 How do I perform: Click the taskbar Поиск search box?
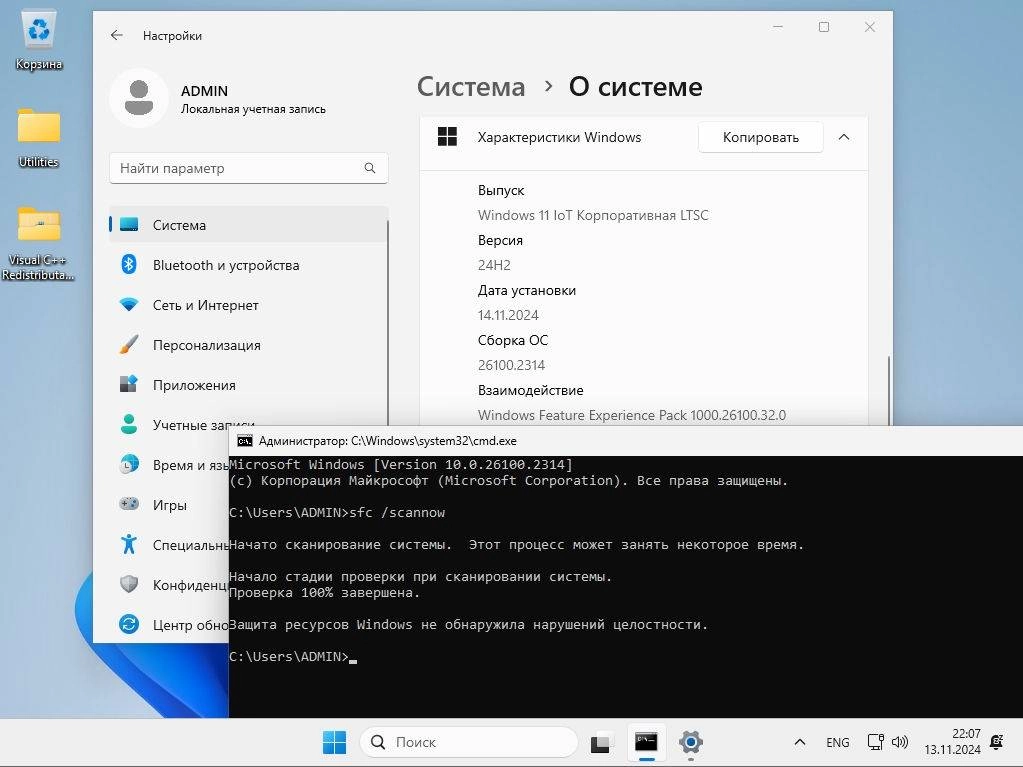tap(469, 742)
